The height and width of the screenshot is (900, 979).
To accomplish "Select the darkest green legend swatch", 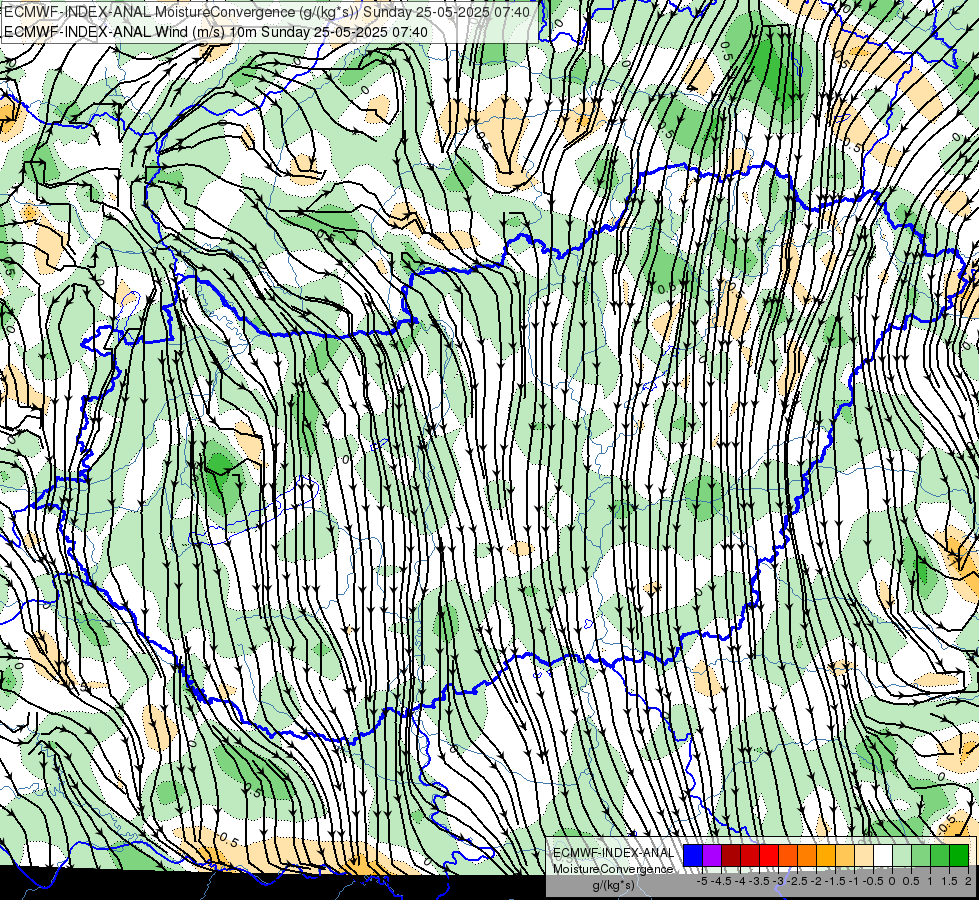I will (958, 855).
